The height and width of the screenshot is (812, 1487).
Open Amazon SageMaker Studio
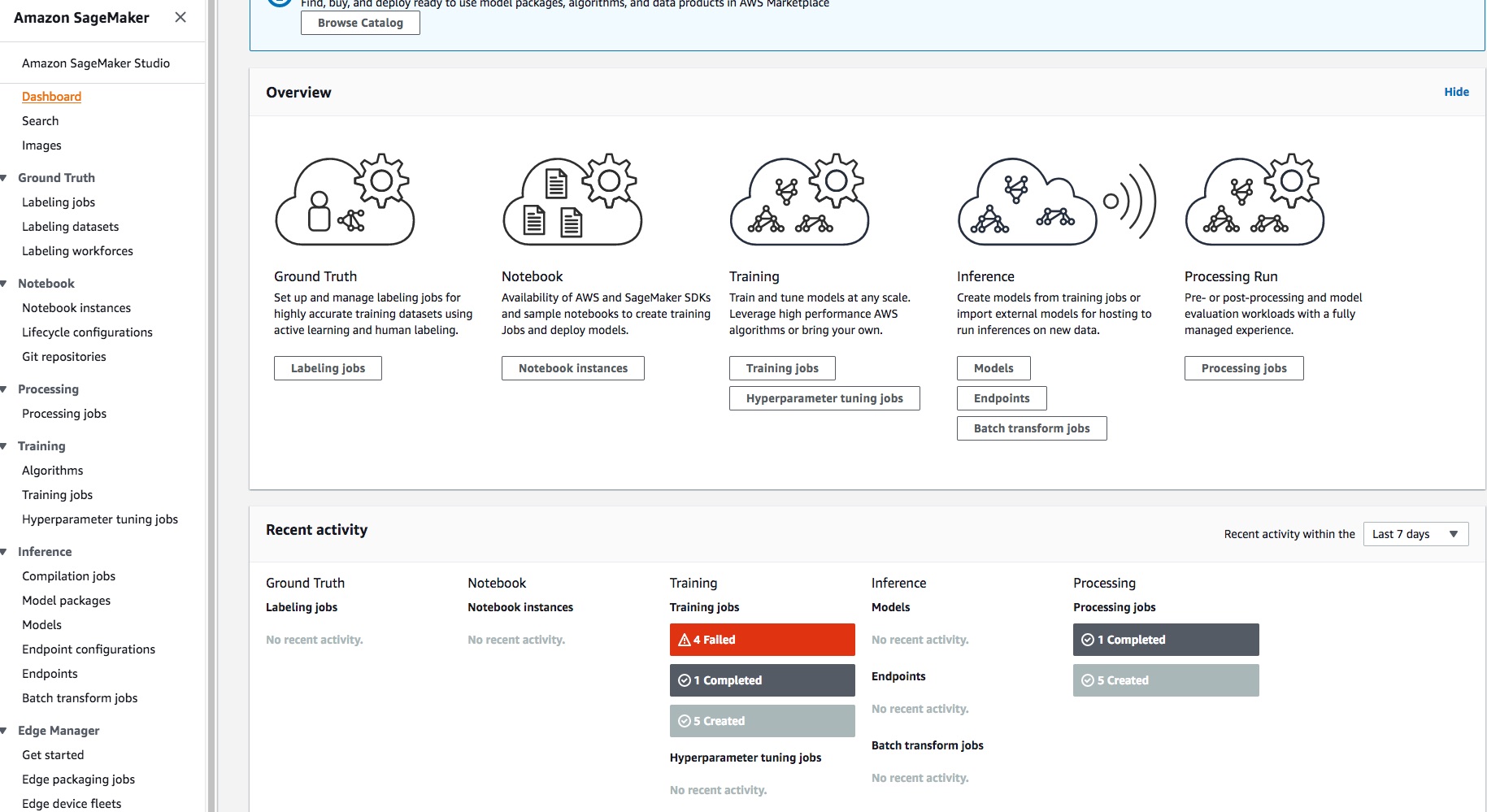(96, 63)
